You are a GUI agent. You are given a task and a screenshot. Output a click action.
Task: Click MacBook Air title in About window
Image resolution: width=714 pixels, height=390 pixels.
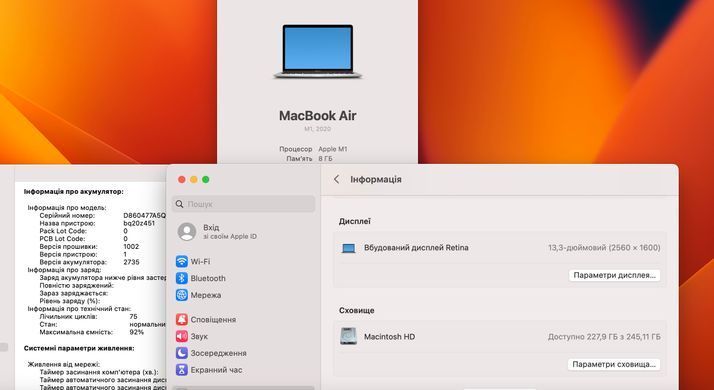point(317,115)
